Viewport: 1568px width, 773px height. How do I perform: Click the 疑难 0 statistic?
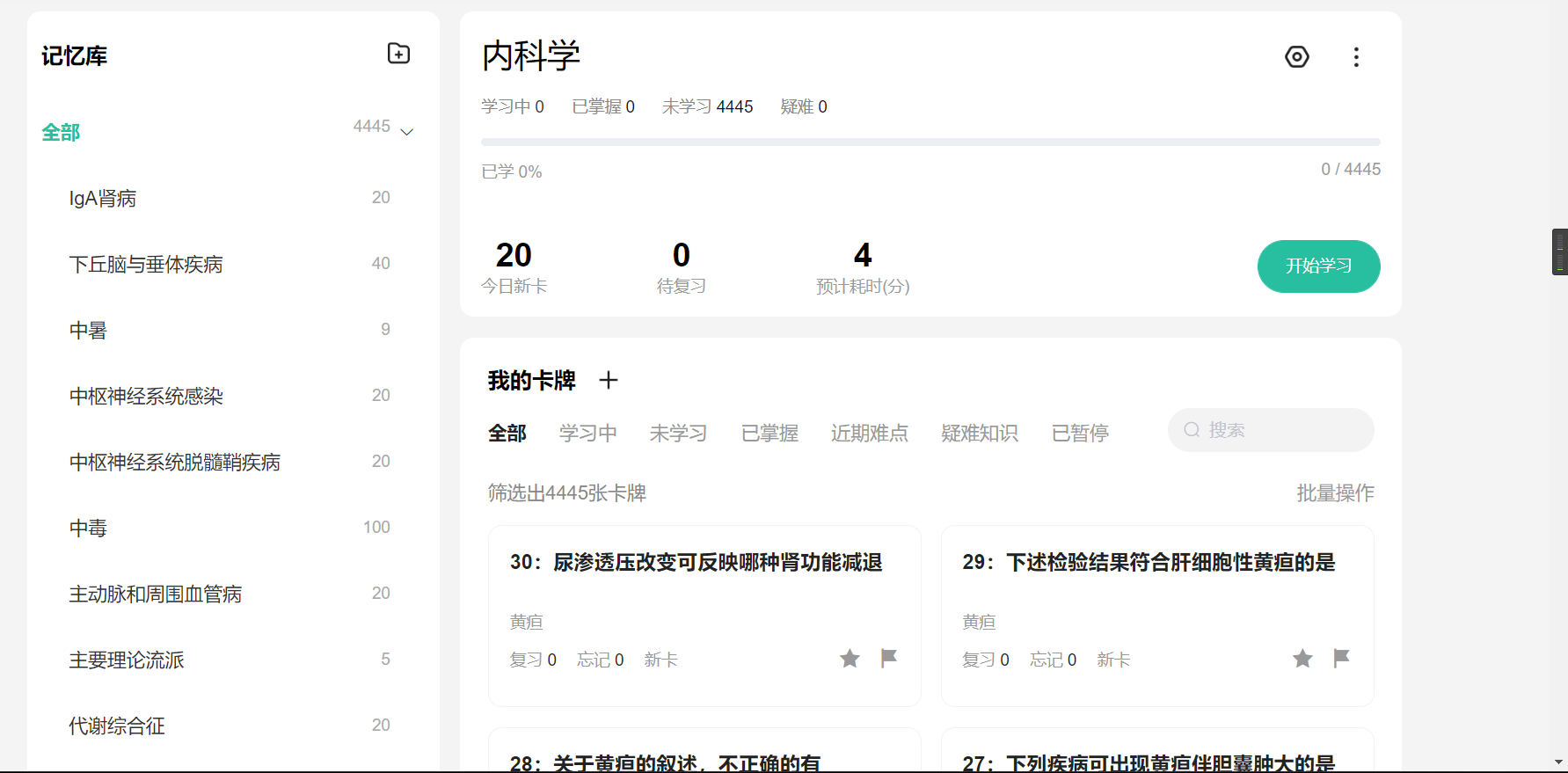[804, 106]
